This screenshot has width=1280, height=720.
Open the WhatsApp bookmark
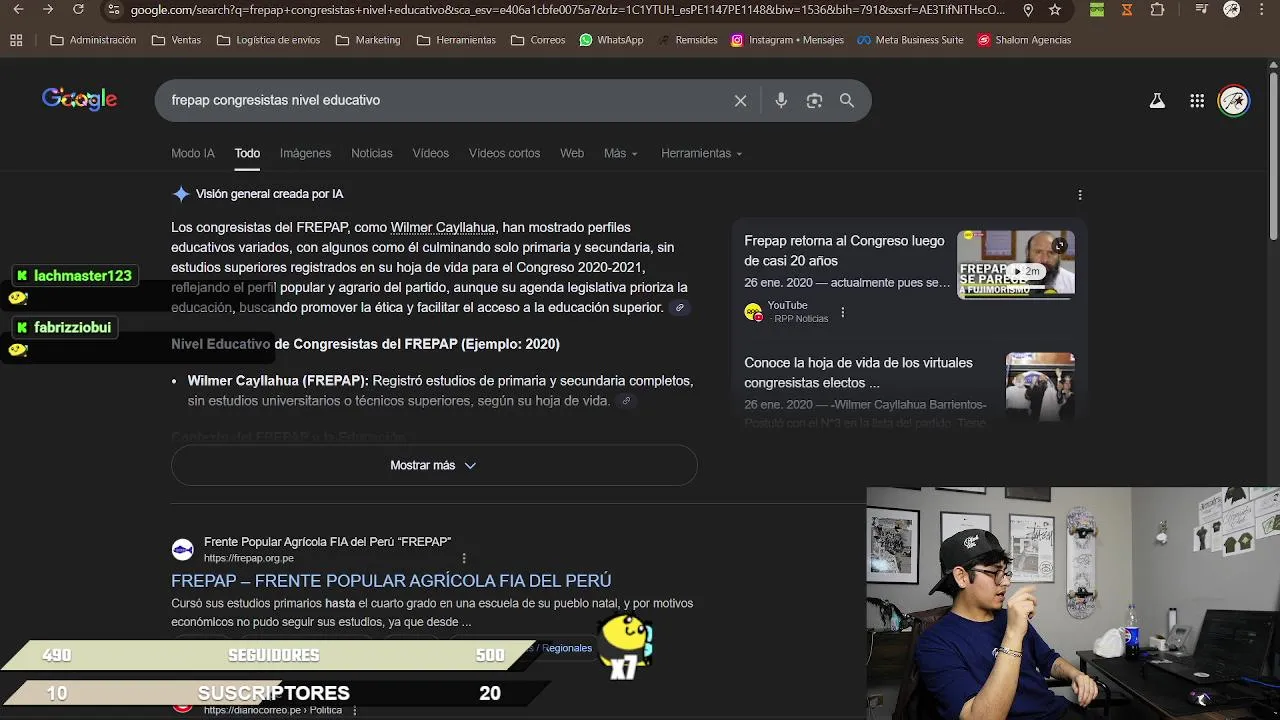pos(611,40)
